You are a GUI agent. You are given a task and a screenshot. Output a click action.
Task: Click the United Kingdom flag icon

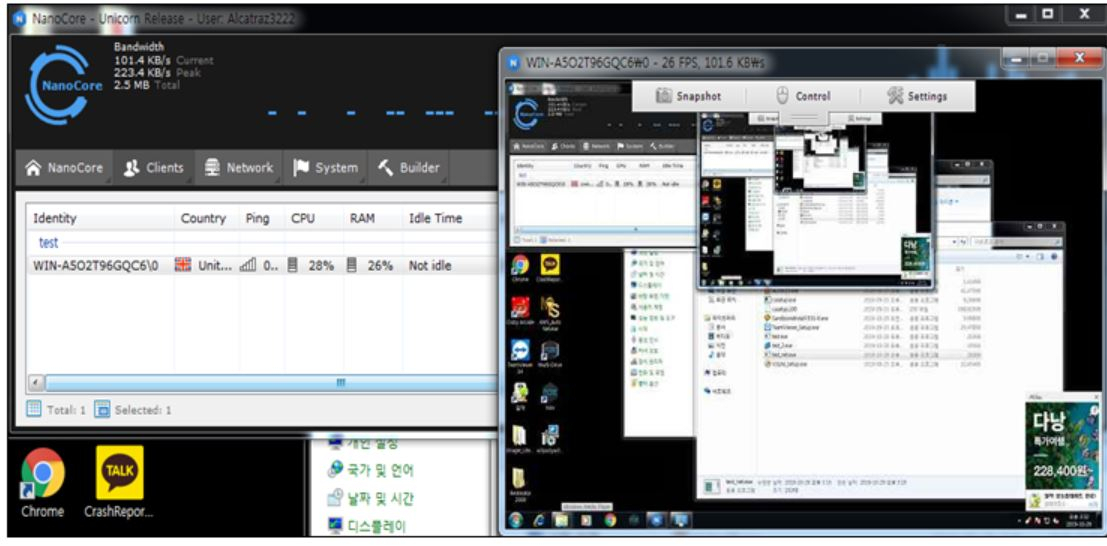tap(184, 266)
